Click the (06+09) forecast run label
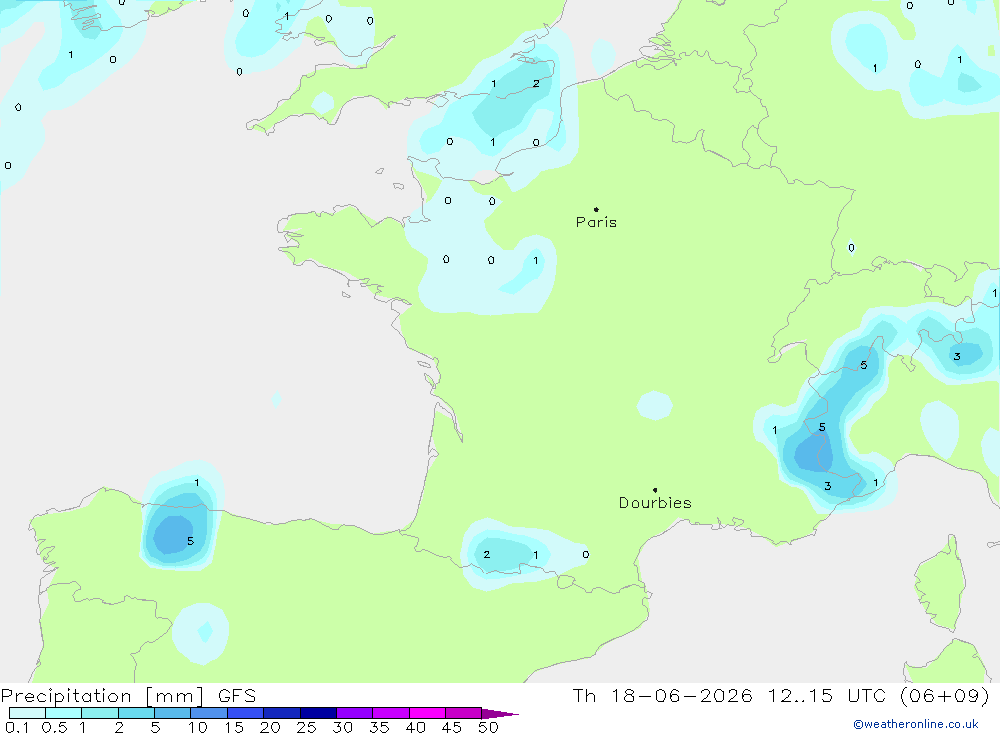The width and height of the screenshot is (1000, 733). pyautogui.click(x=945, y=695)
